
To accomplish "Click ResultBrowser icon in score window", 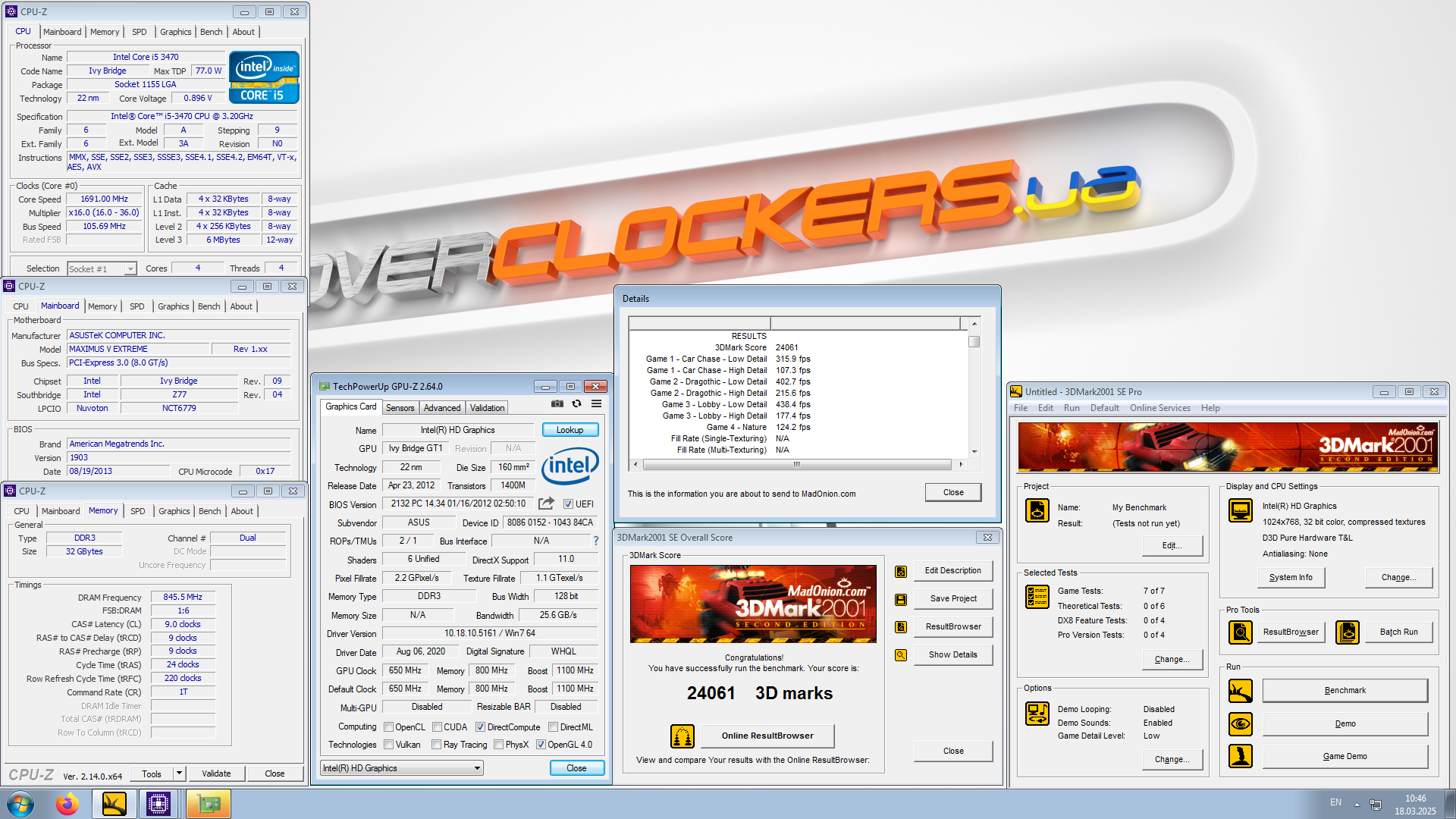I will (901, 627).
